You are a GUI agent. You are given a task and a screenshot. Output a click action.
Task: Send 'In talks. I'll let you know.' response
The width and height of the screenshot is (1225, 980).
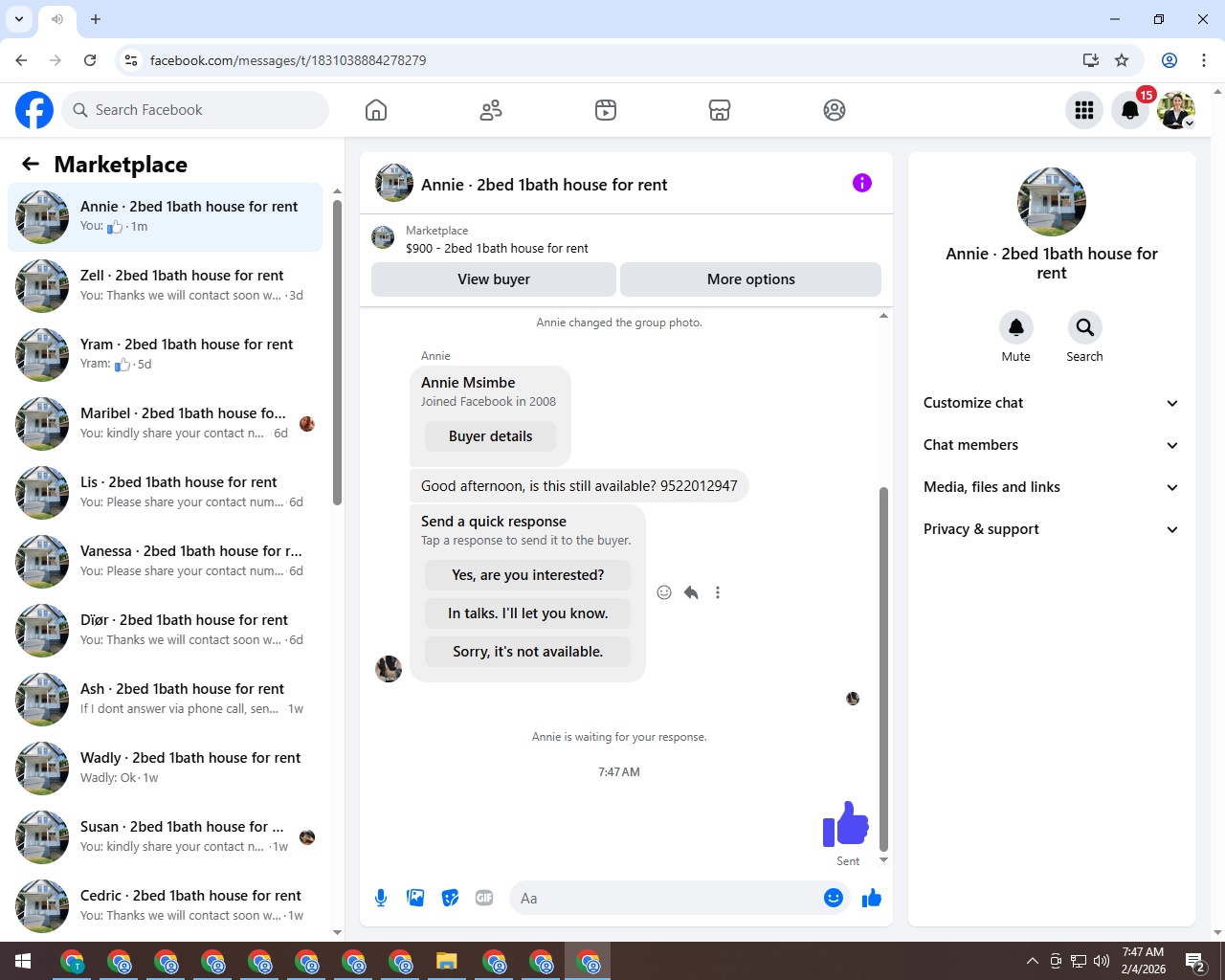point(528,613)
